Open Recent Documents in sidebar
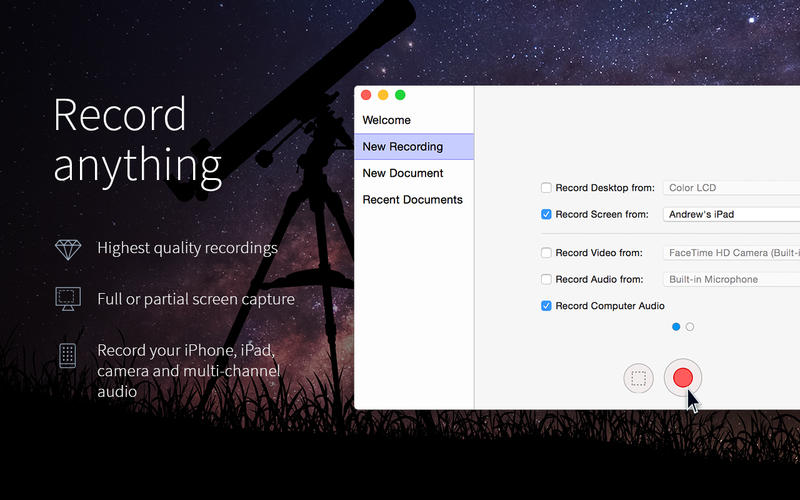 tap(412, 200)
